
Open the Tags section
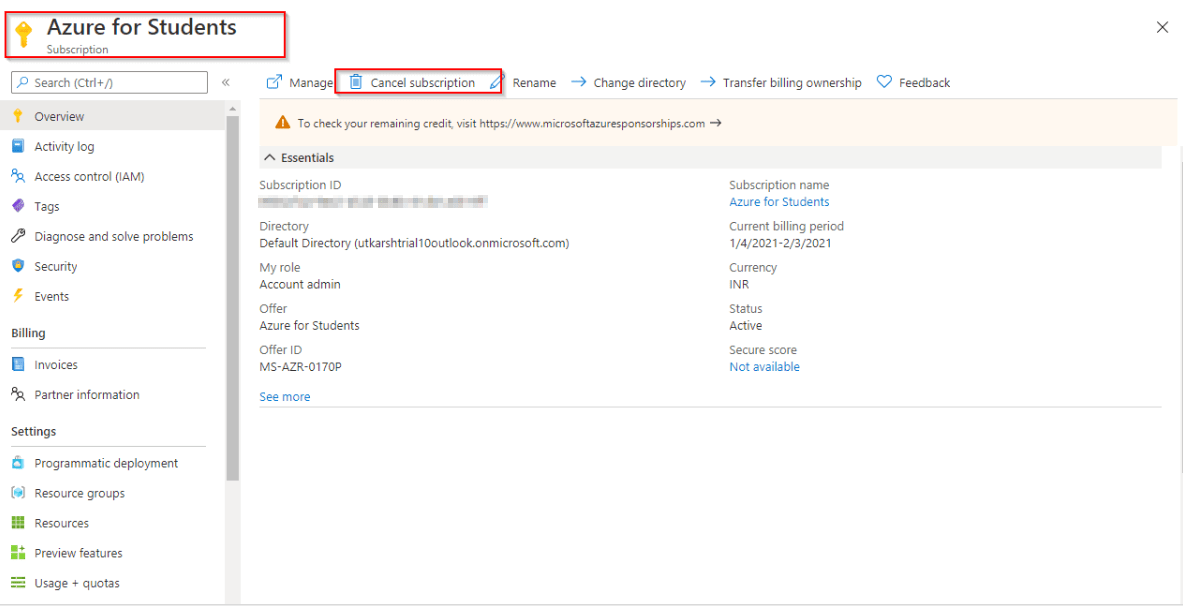pyautogui.click(x=48, y=206)
